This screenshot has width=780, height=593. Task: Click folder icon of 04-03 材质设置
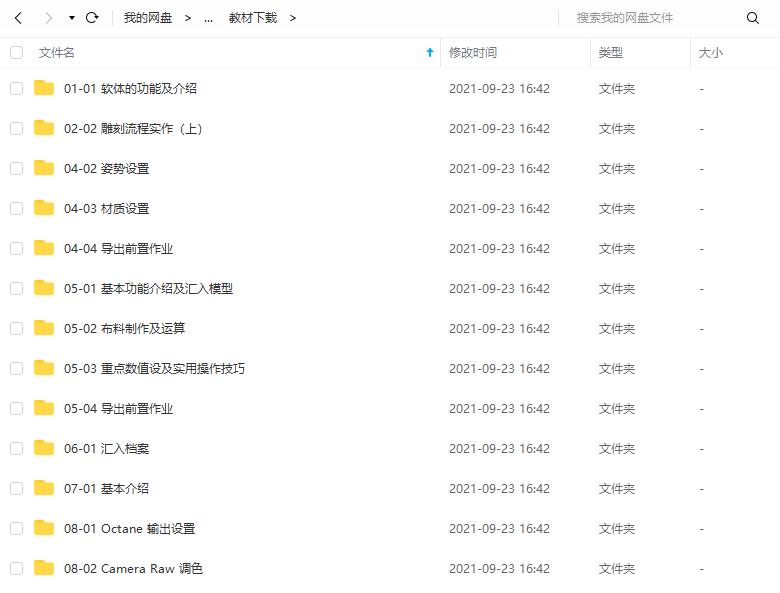(44, 208)
